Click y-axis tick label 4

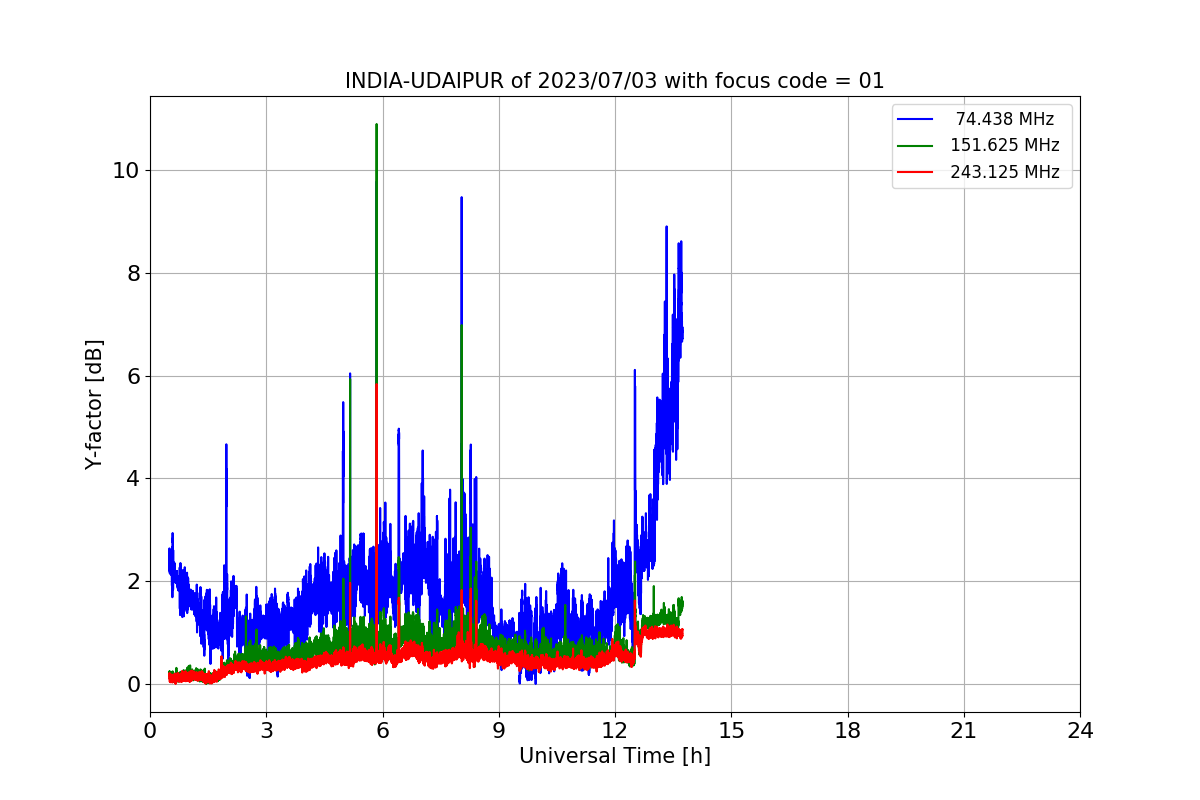pyautogui.click(x=132, y=479)
